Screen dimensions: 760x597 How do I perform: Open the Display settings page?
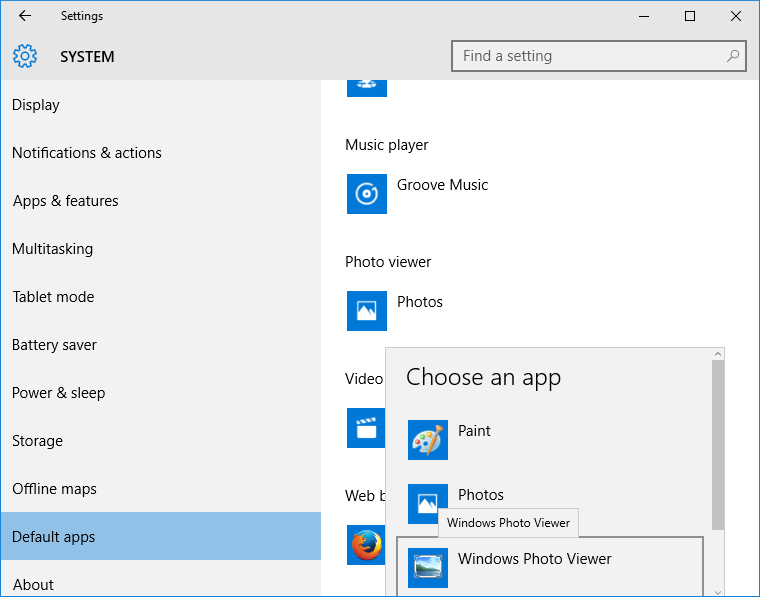36,105
